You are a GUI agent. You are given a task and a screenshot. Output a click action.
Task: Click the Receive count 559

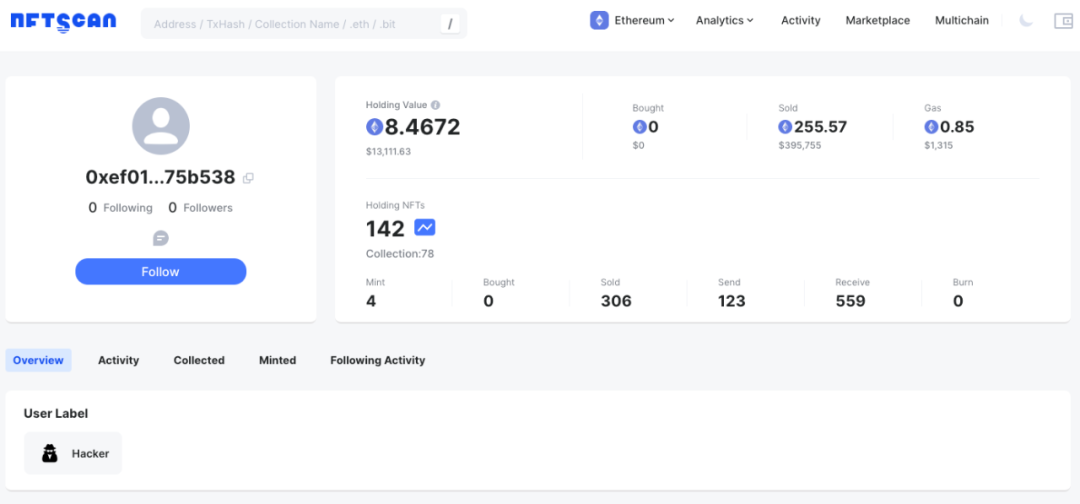(851, 301)
